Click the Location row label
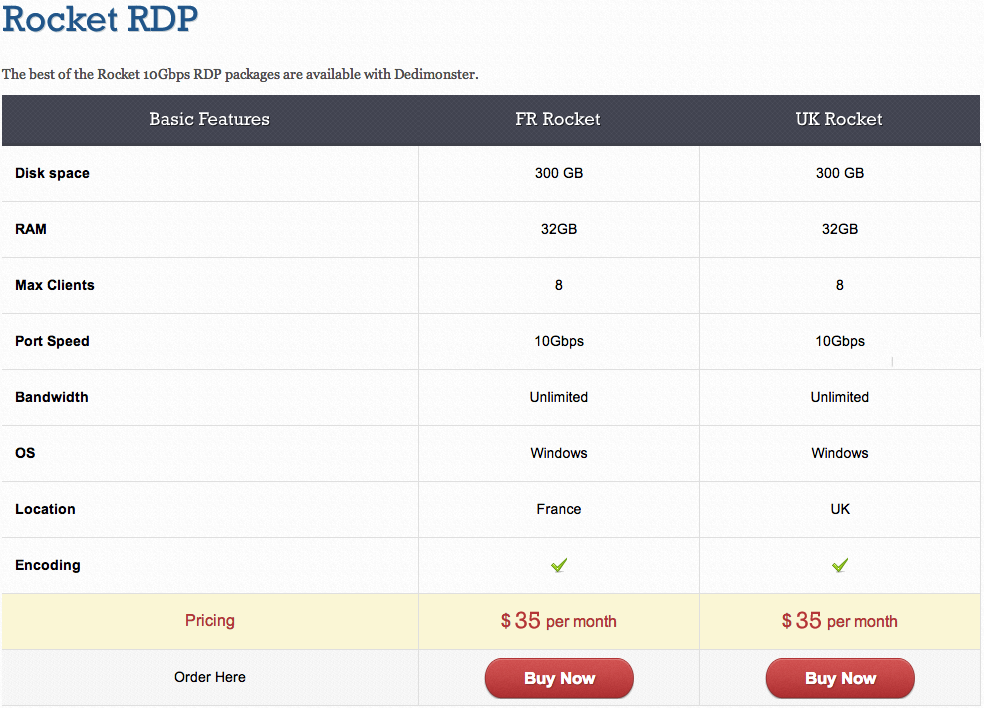This screenshot has height=708, width=984. (x=45, y=509)
